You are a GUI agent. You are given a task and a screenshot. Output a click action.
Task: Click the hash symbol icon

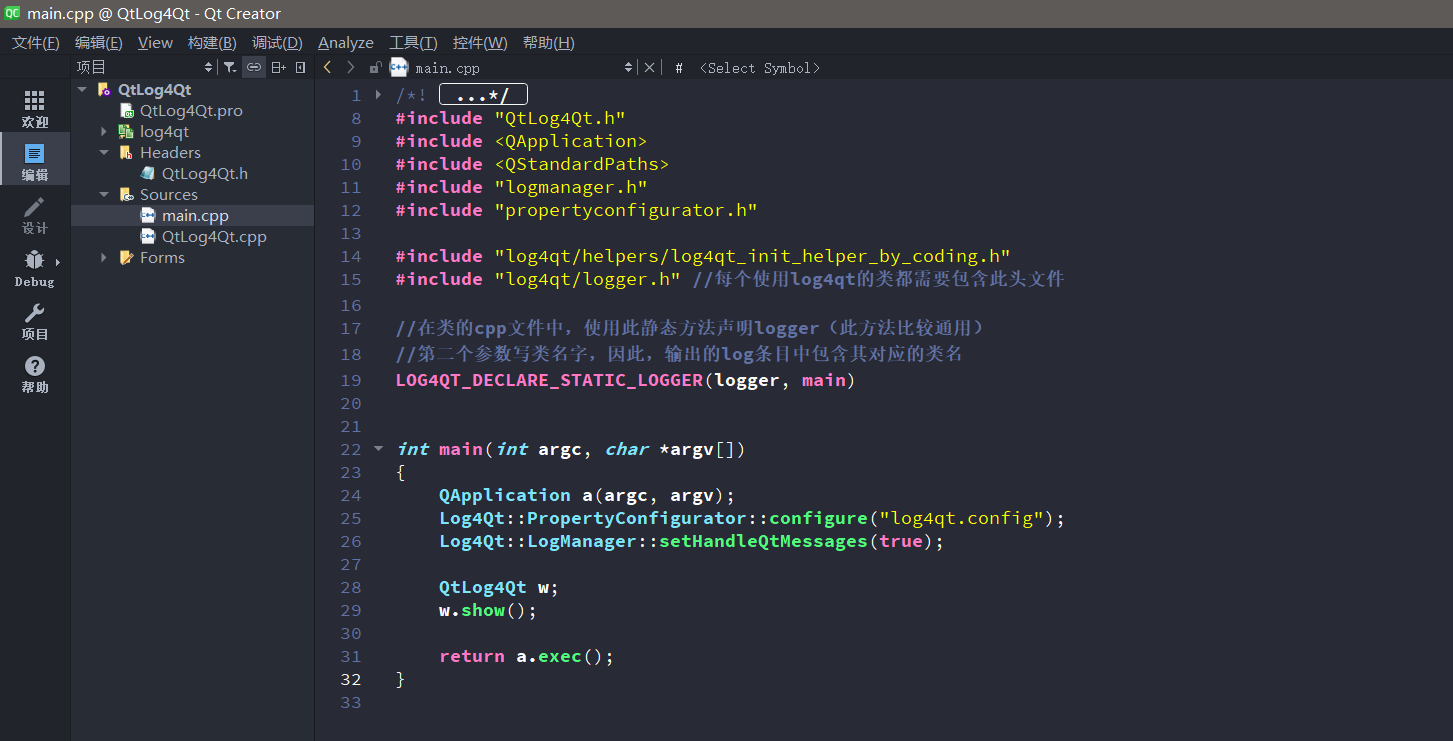pos(679,68)
